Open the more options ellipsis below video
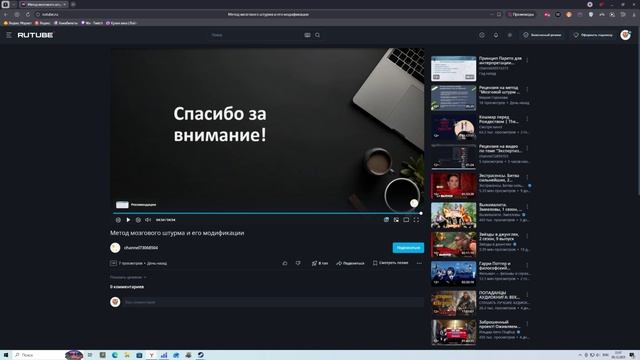This screenshot has width=640, height=360. 419,263
